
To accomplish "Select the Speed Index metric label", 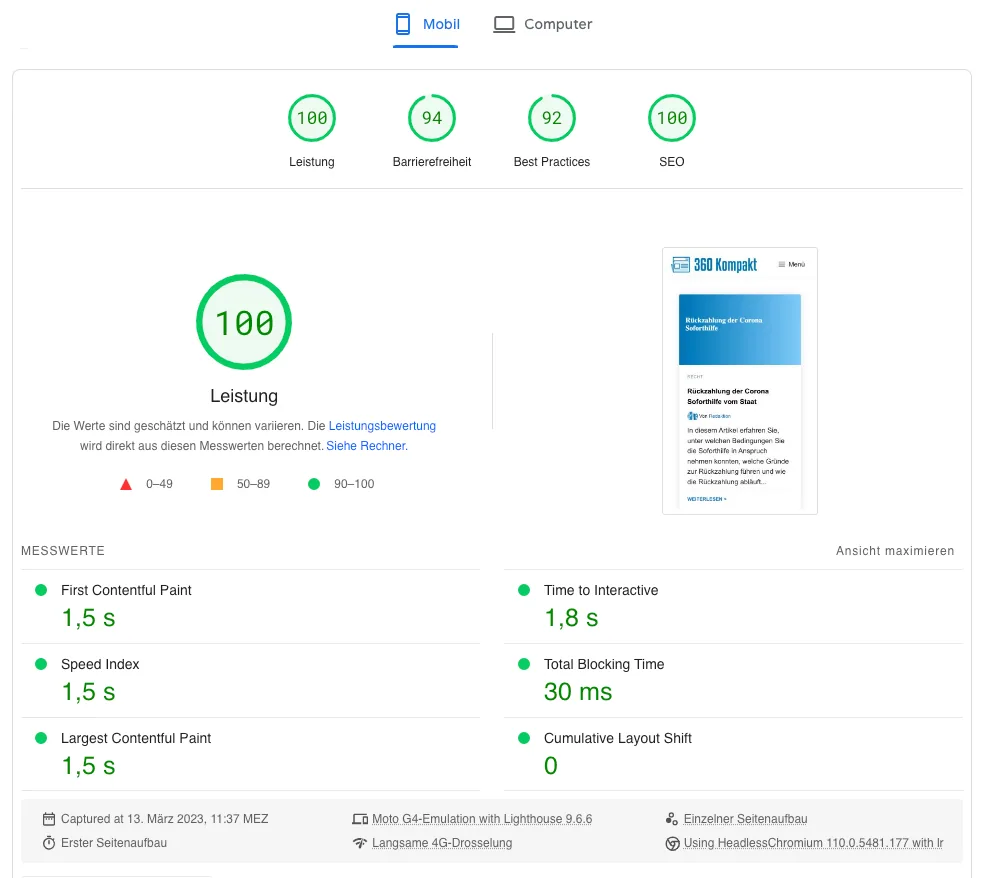I will coord(100,665).
